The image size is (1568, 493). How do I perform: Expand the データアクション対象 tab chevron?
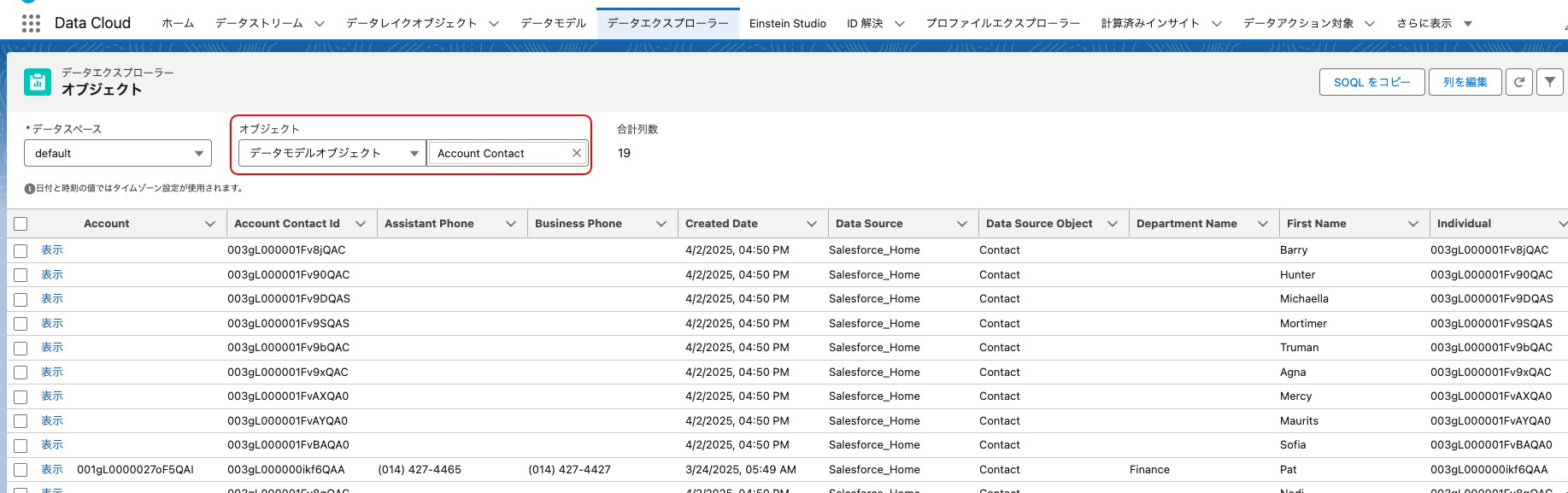click(x=1370, y=24)
